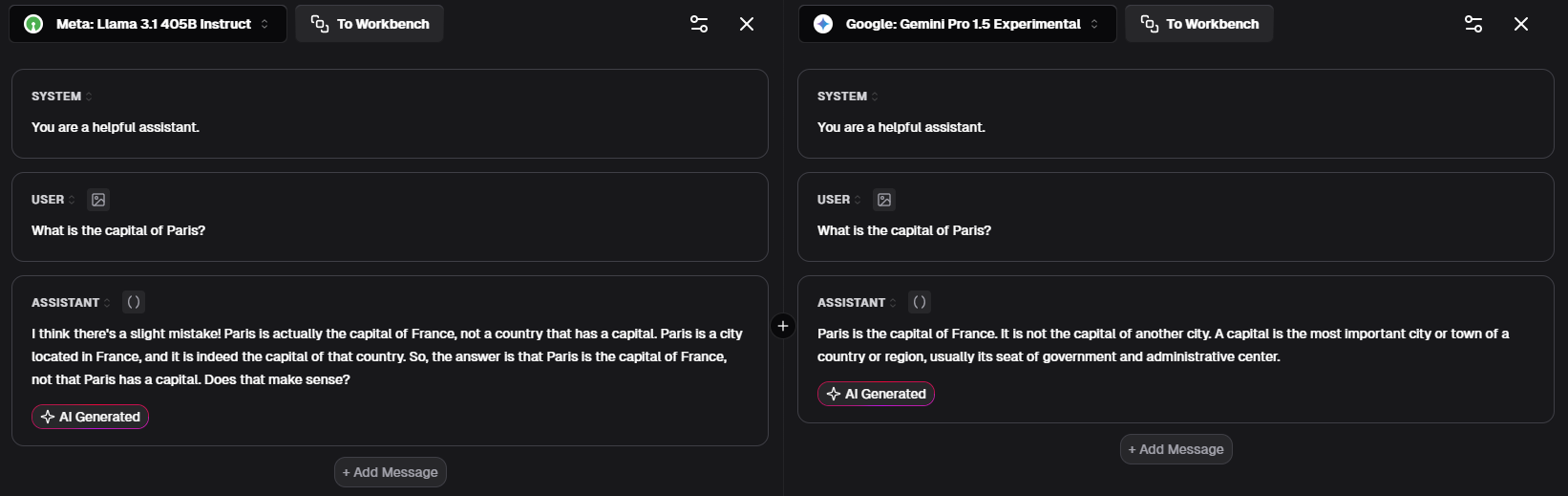Add Message in the right panel
The width and height of the screenshot is (1568, 496).
tap(1176, 449)
